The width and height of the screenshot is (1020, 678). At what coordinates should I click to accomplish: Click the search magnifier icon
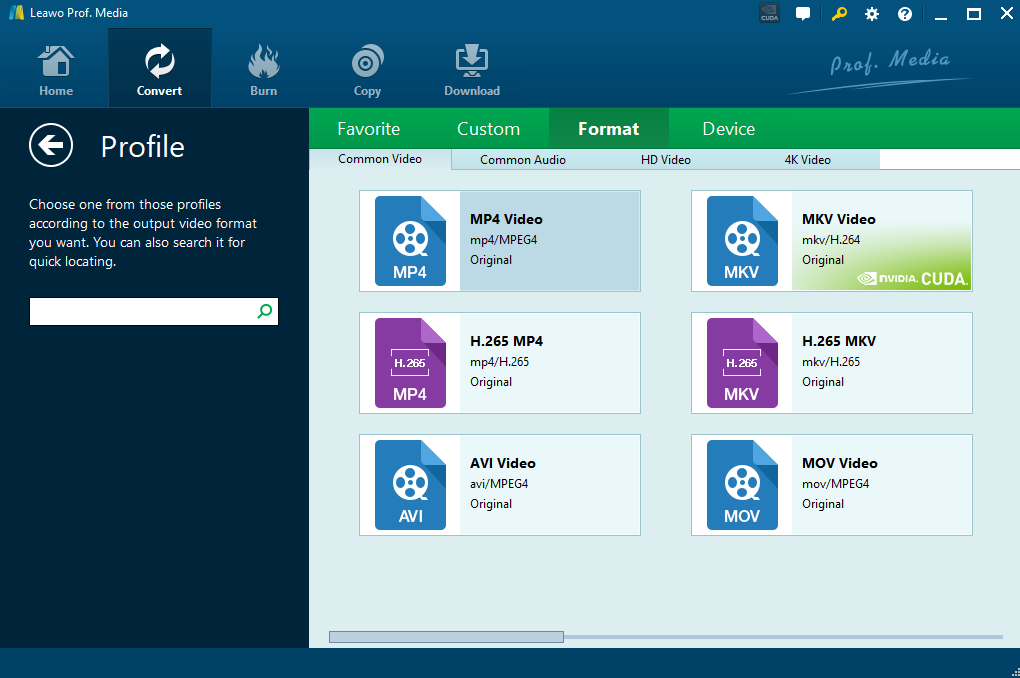click(264, 312)
